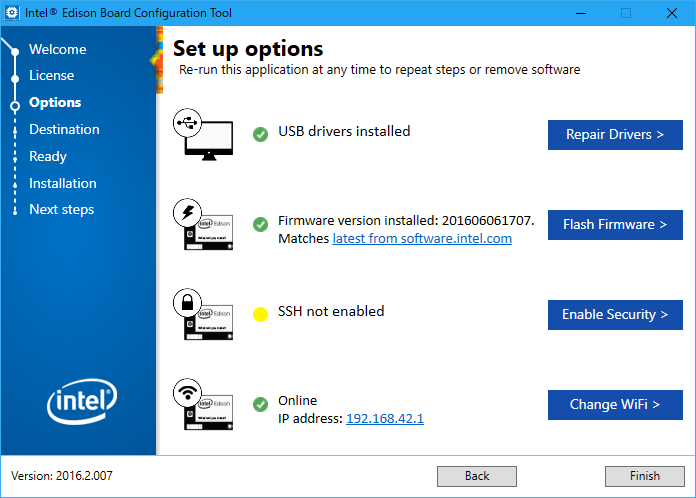Image resolution: width=696 pixels, height=498 pixels.
Task: Click 'Set up options' heading
Action: click(248, 49)
